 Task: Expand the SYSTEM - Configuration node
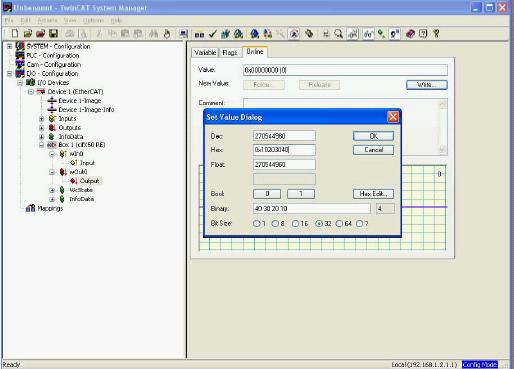tap(10, 46)
